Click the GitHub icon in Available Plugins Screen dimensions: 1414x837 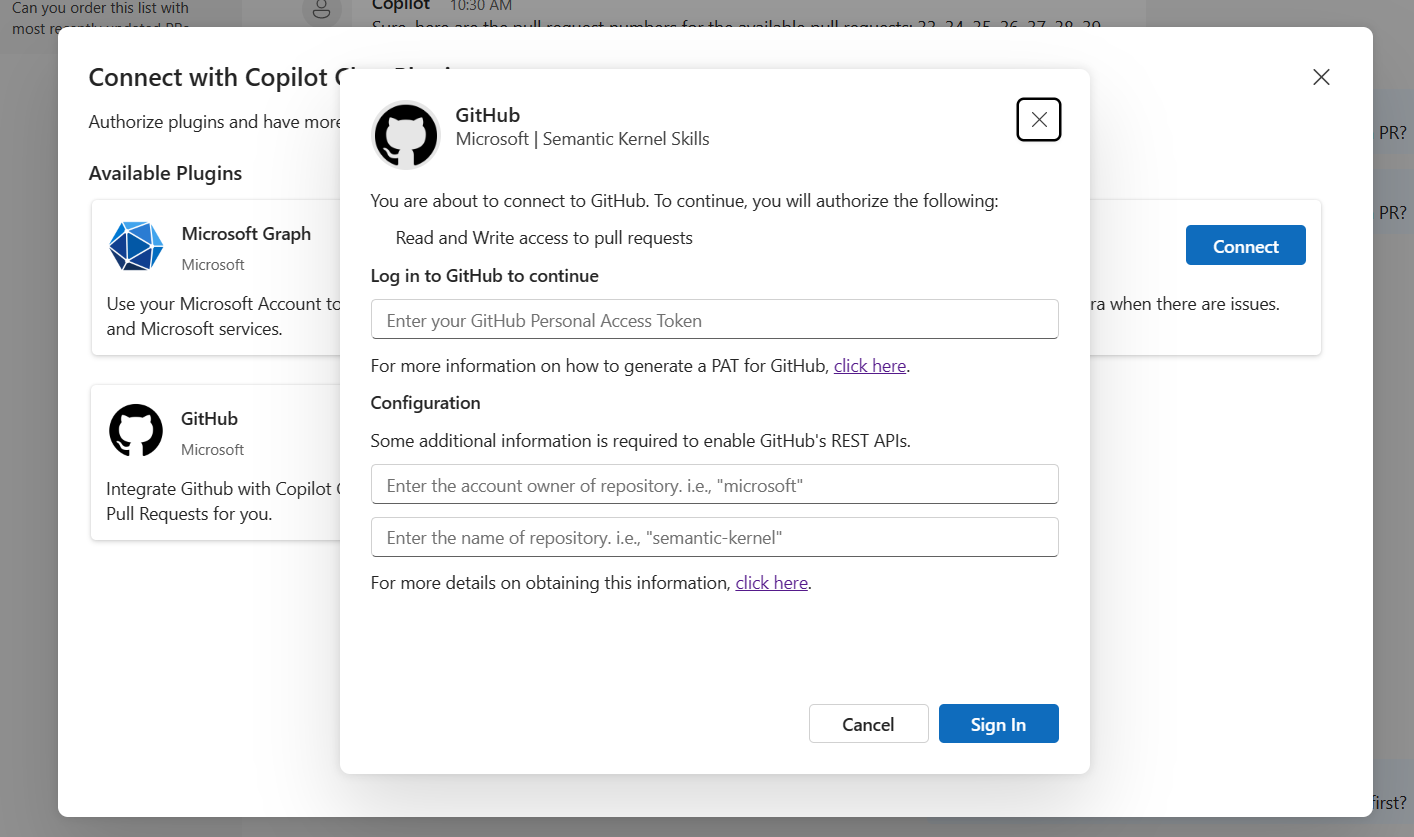[x=136, y=431]
